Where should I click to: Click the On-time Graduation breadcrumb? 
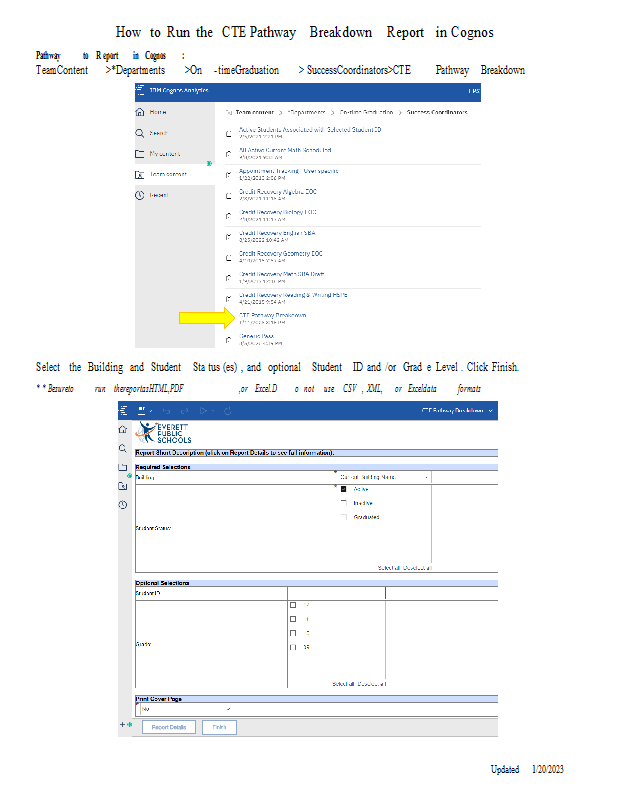(x=366, y=112)
